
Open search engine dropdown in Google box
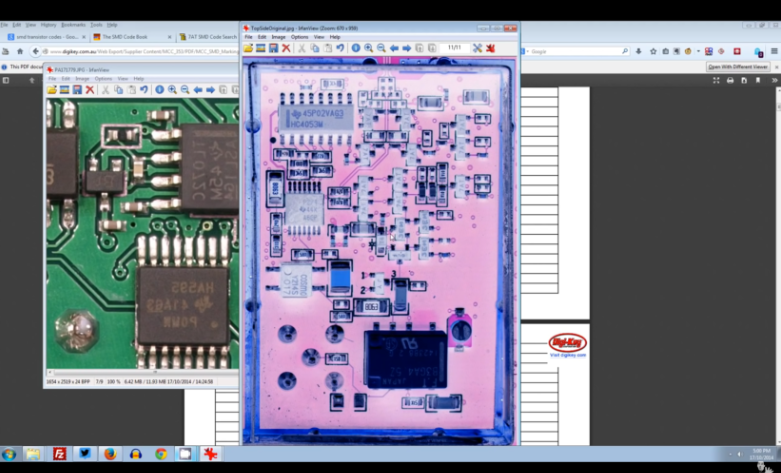pyautogui.click(x=529, y=51)
